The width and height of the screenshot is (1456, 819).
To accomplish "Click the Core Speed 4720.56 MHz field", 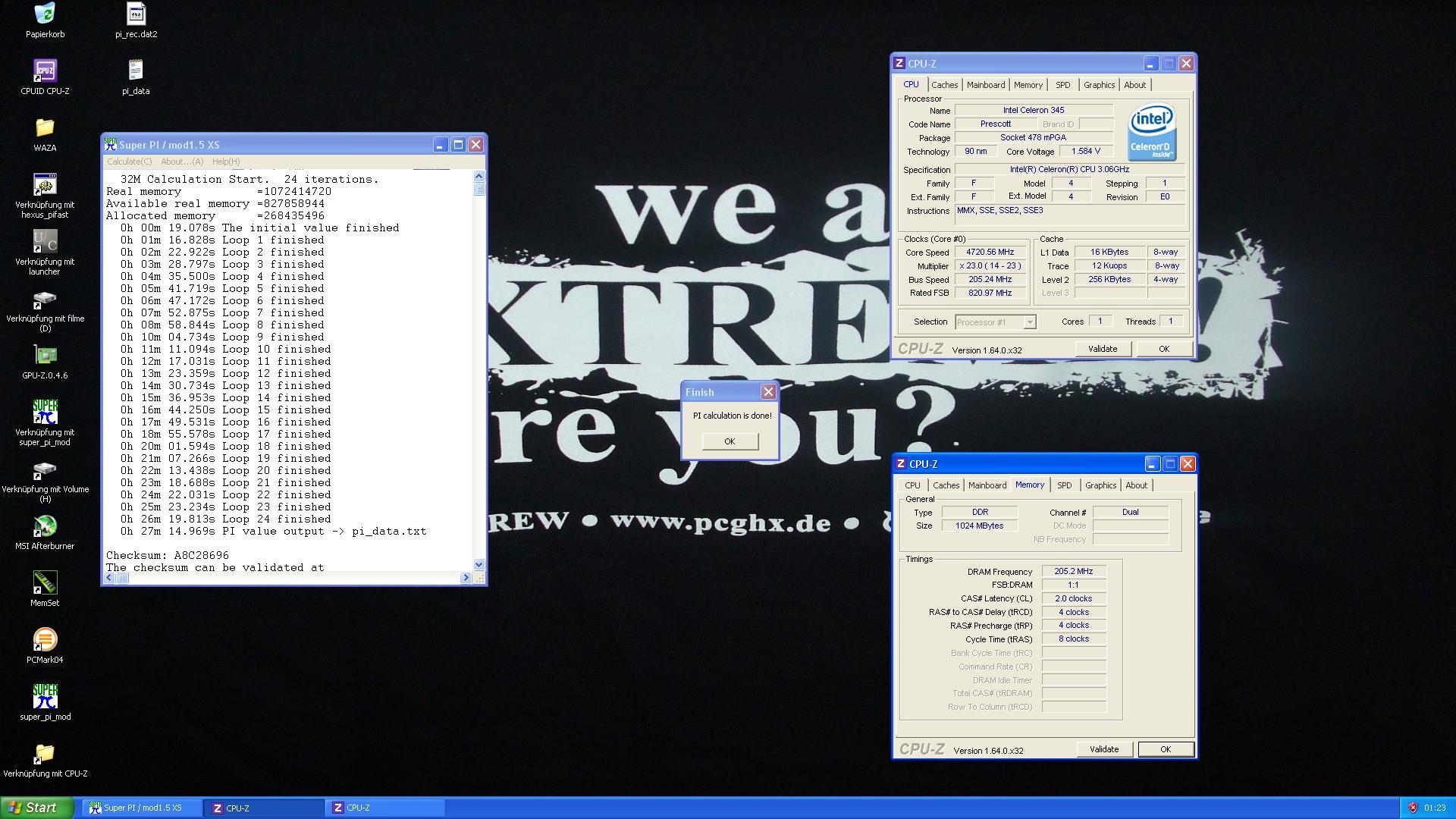I will click(x=990, y=253).
